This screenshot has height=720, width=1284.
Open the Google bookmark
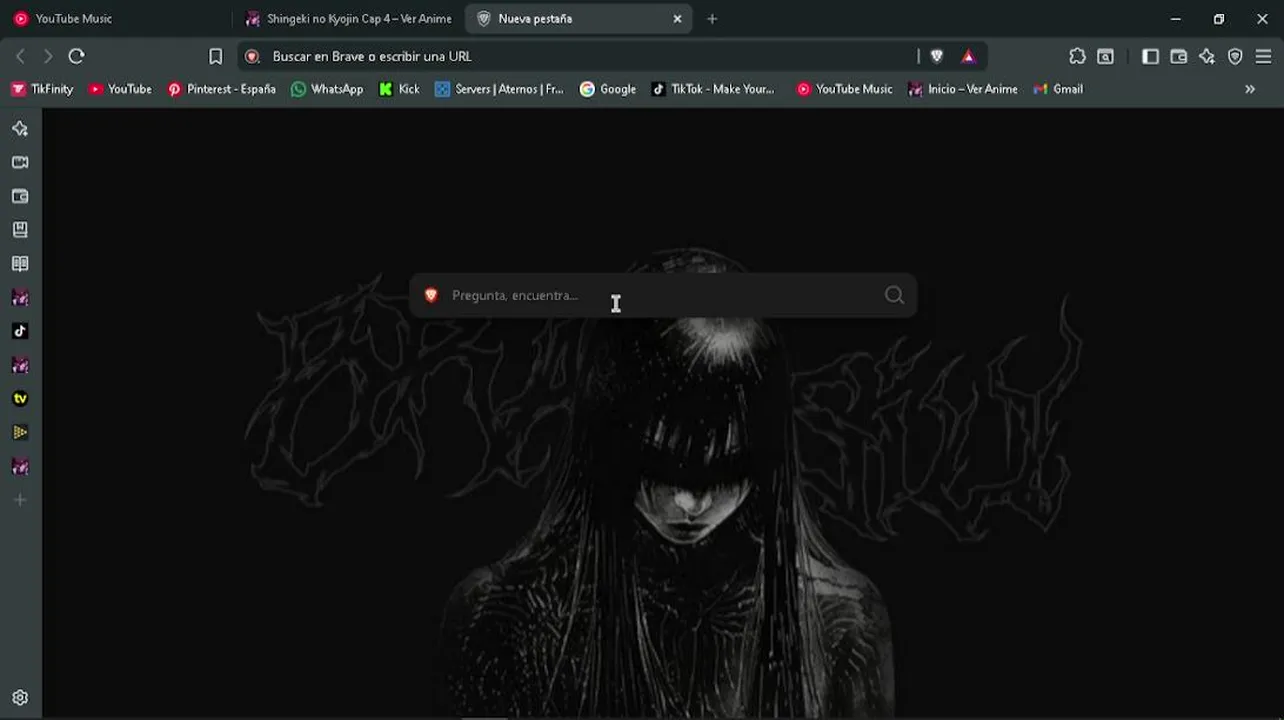tap(608, 89)
